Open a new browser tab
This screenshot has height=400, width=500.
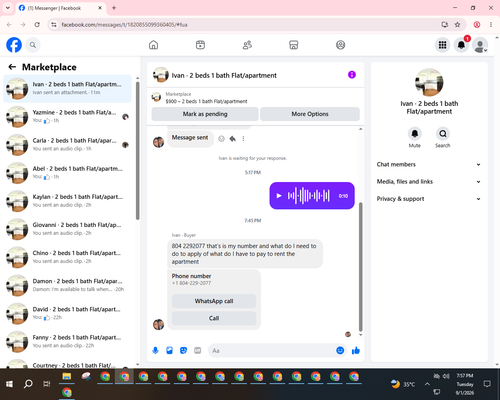114,8
